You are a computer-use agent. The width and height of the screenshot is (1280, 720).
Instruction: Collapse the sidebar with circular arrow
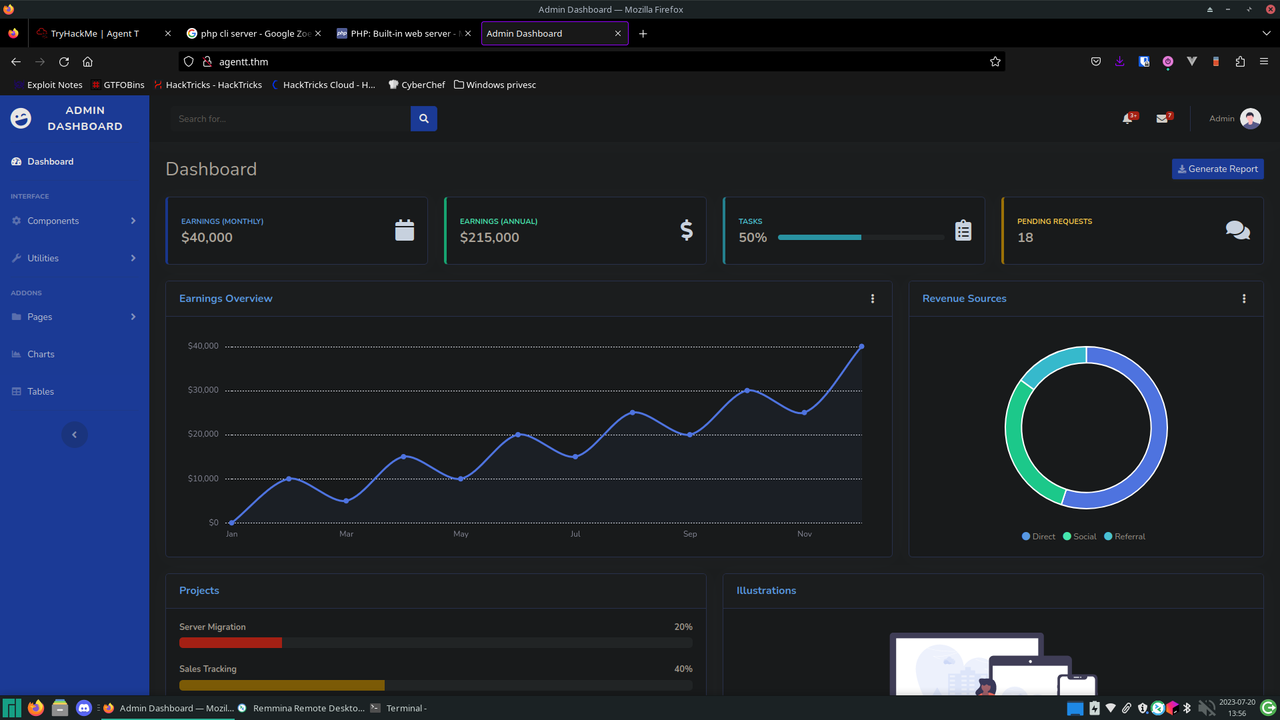coord(74,434)
